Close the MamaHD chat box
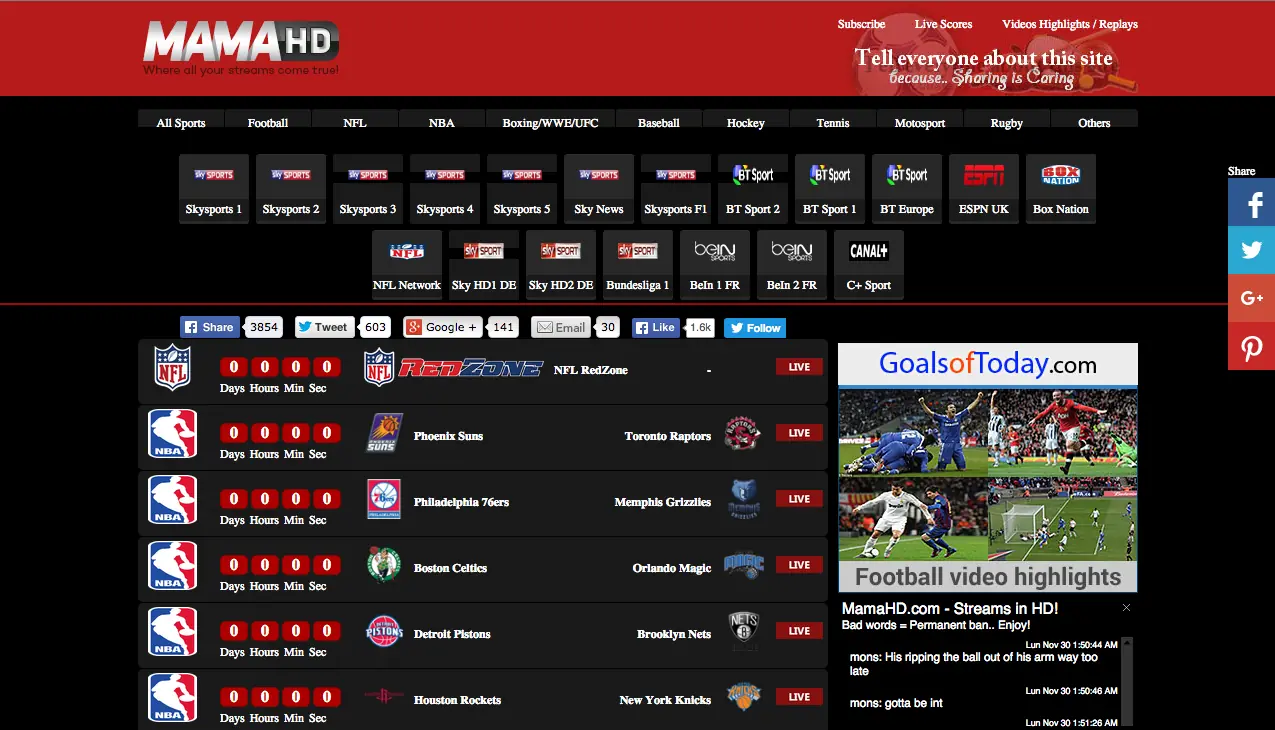This screenshot has width=1275, height=730. (x=1126, y=608)
